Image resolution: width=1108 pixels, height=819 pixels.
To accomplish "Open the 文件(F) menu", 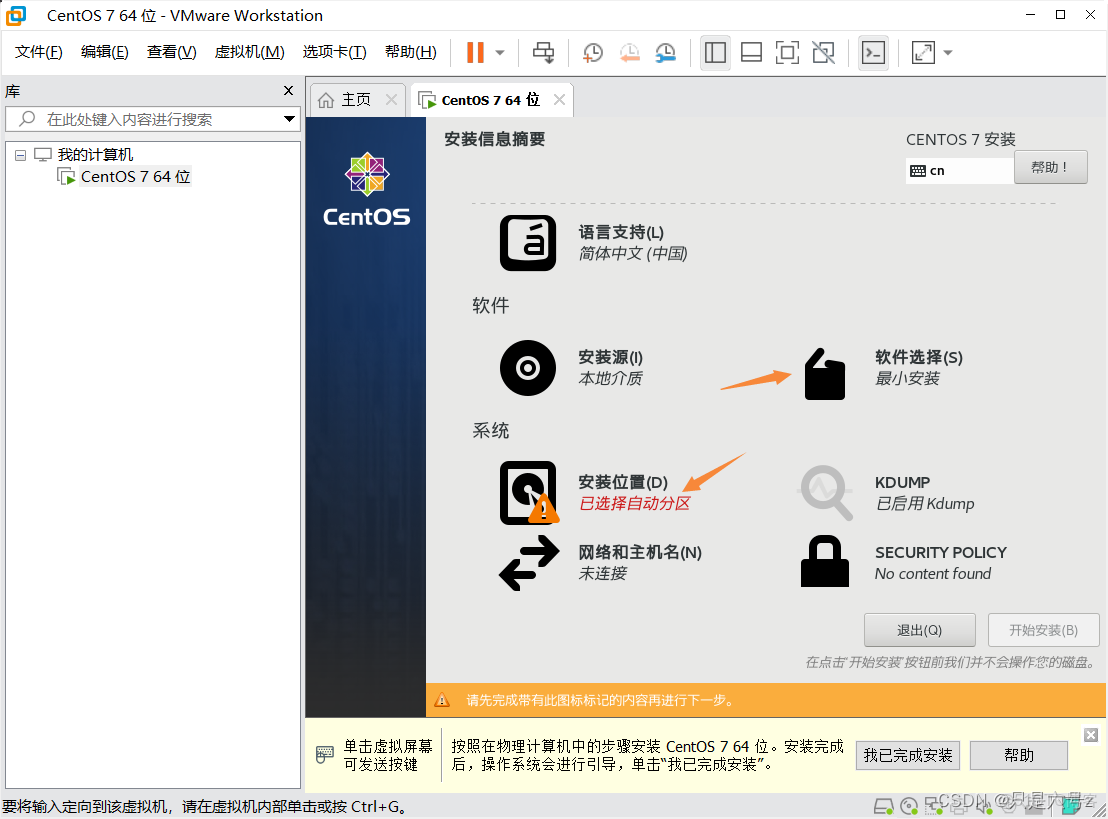I will click(x=39, y=52).
